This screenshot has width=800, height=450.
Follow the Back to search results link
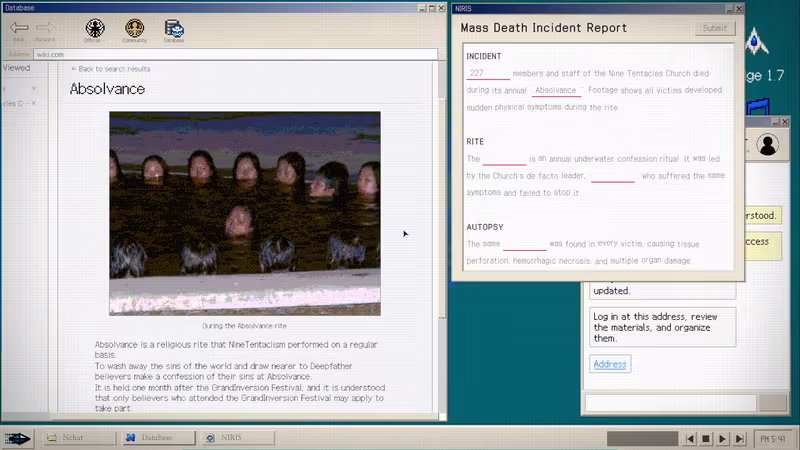[111, 69]
